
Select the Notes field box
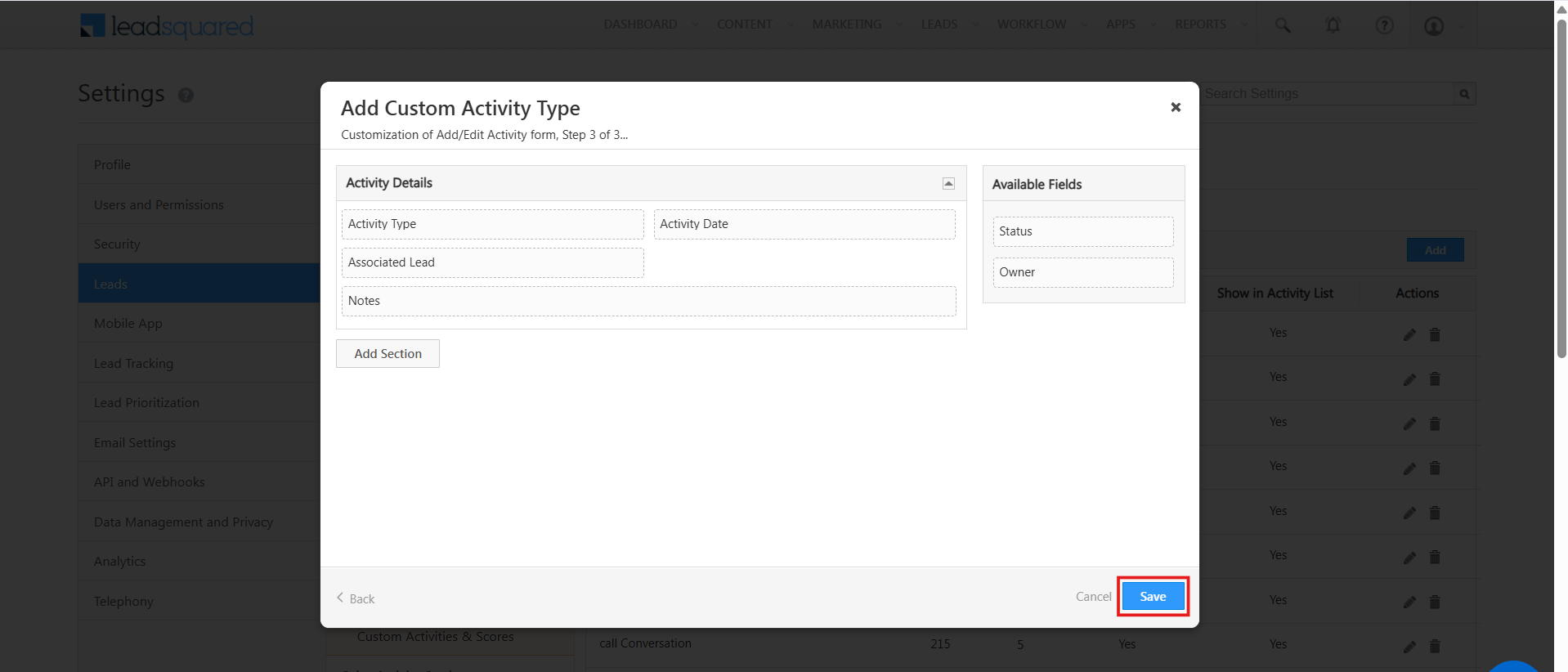[x=649, y=301]
